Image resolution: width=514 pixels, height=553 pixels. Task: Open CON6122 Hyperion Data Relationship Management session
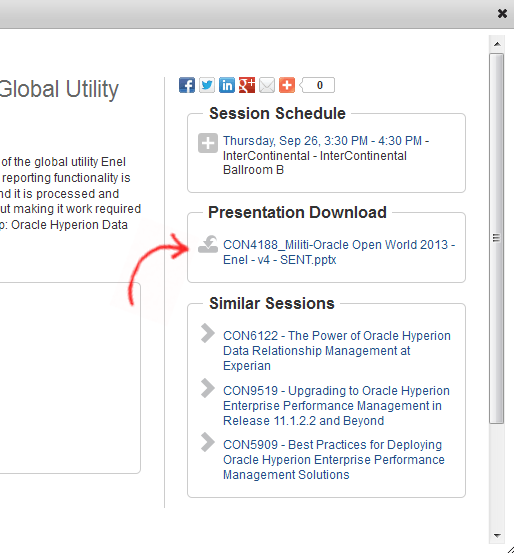[337, 351]
